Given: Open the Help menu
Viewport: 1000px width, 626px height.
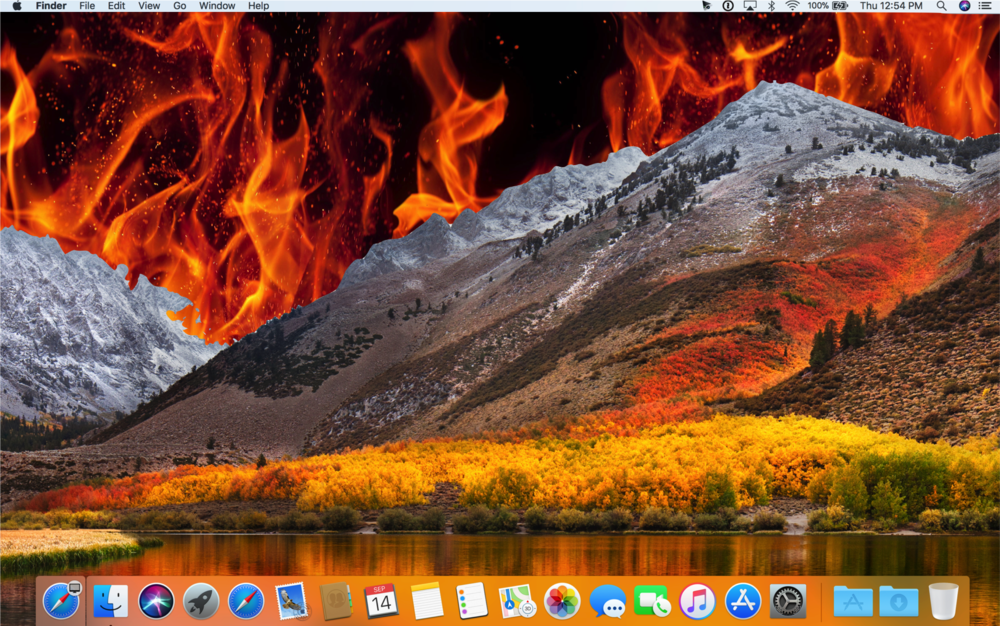Looking at the screenshot, I should (258, 6).
